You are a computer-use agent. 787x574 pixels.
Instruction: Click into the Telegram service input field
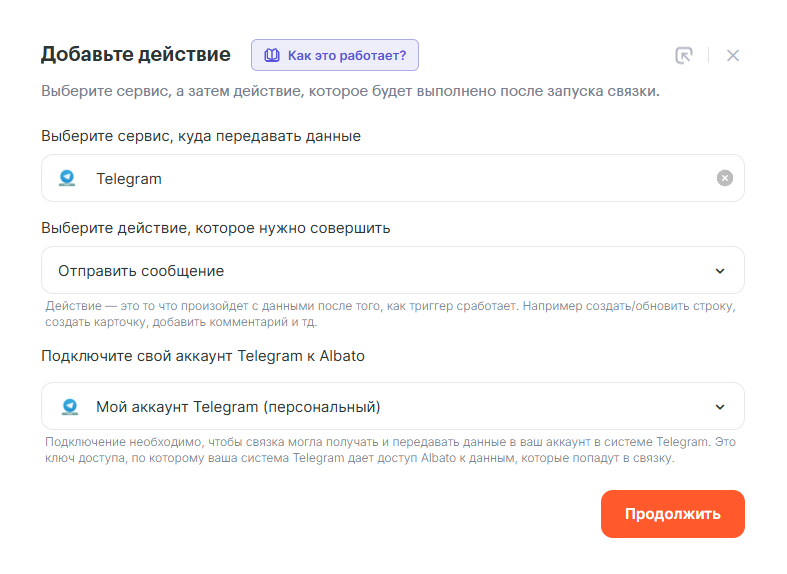point(400,179)
